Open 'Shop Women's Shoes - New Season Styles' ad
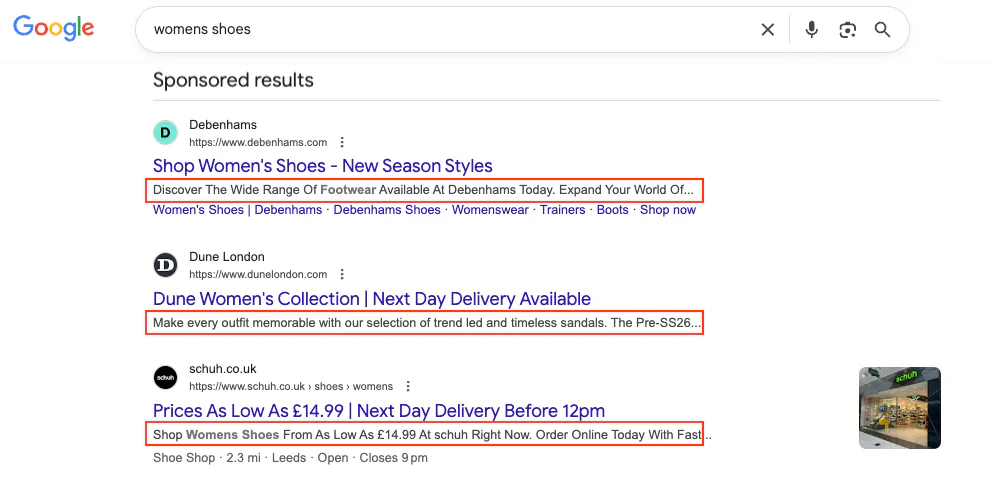 [322, 166]
